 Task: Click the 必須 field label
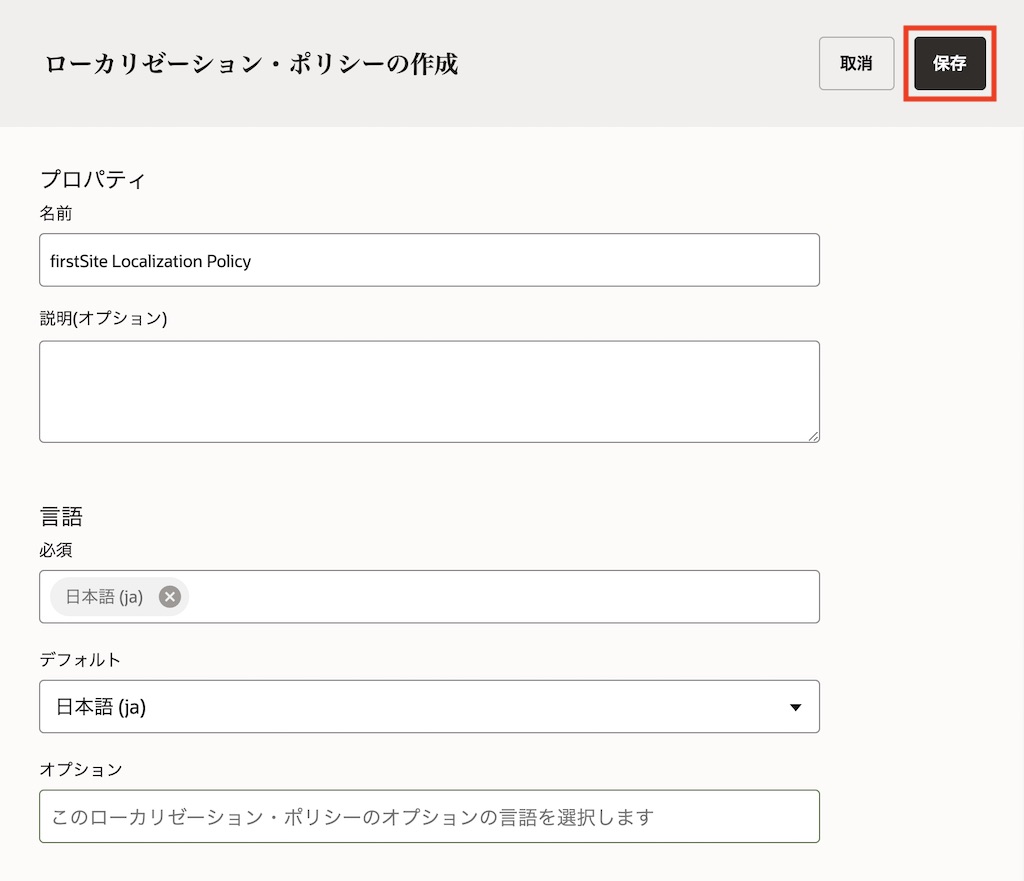coord(56,550)
